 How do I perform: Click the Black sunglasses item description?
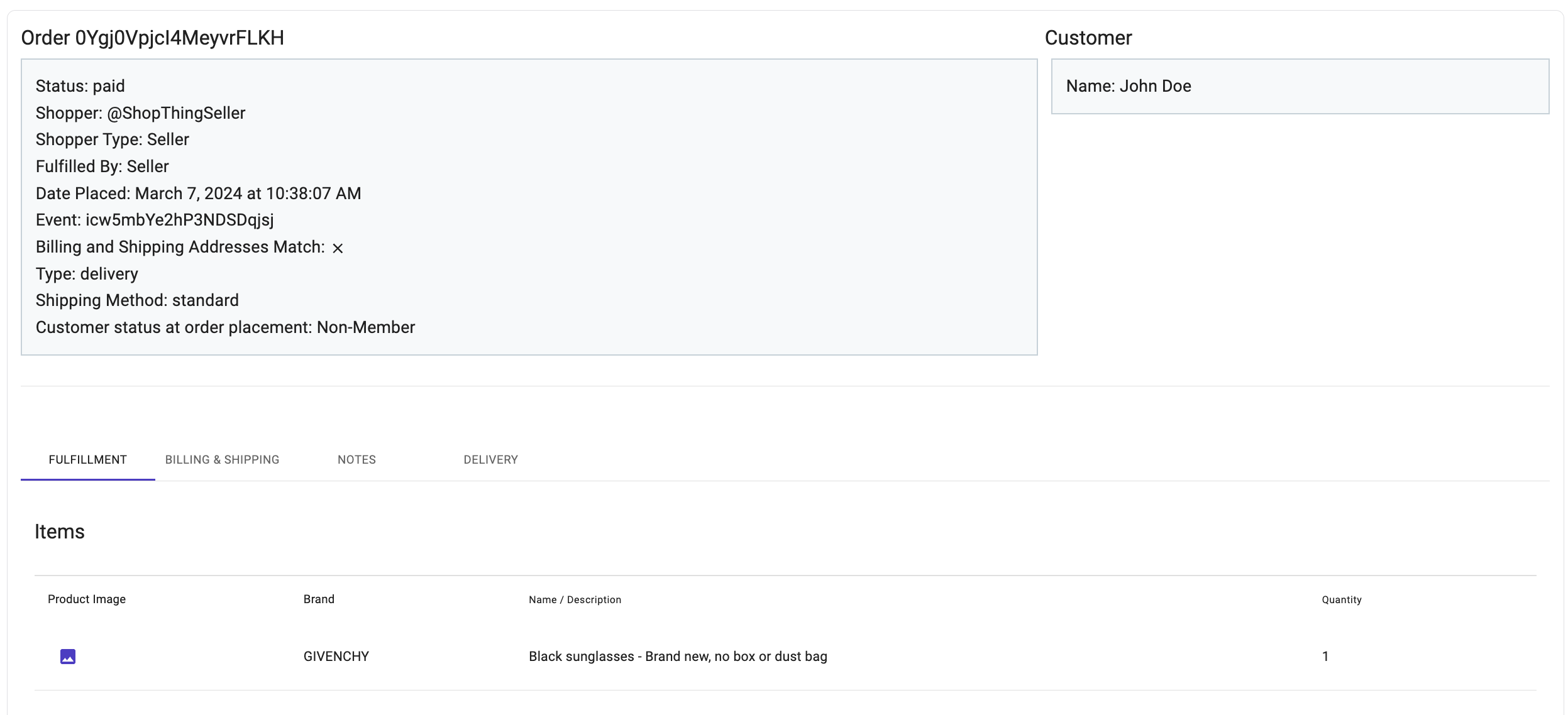click(x=678, y=657)
